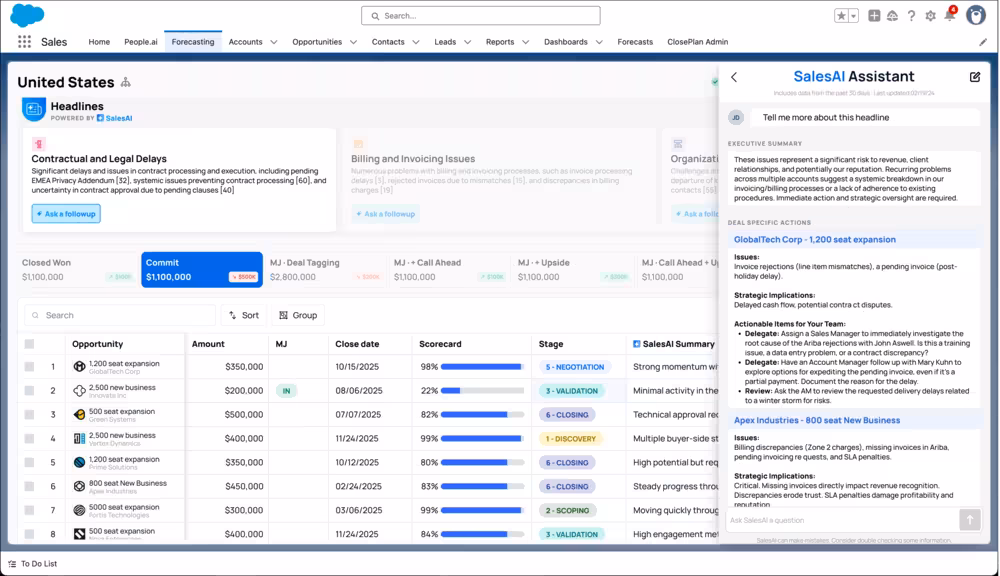This screenshot has height=576, width=1000.
Task: Open the SalesAI Assistant compose icon
Action: click(x=974, y=76)
